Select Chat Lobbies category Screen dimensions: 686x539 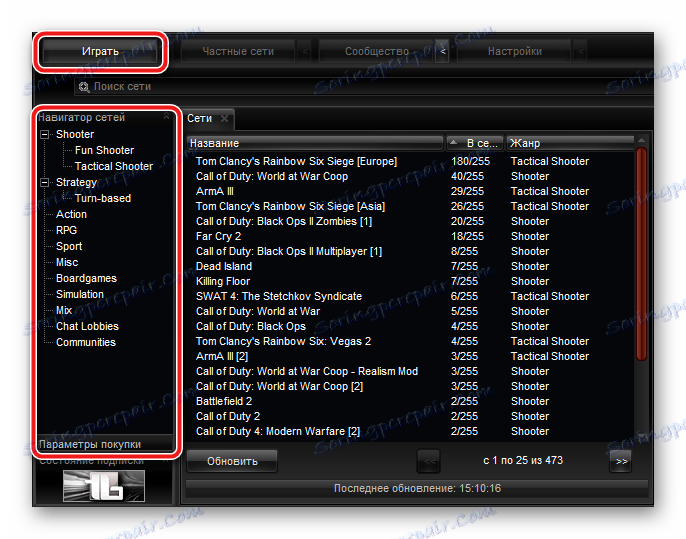point(88,326)
